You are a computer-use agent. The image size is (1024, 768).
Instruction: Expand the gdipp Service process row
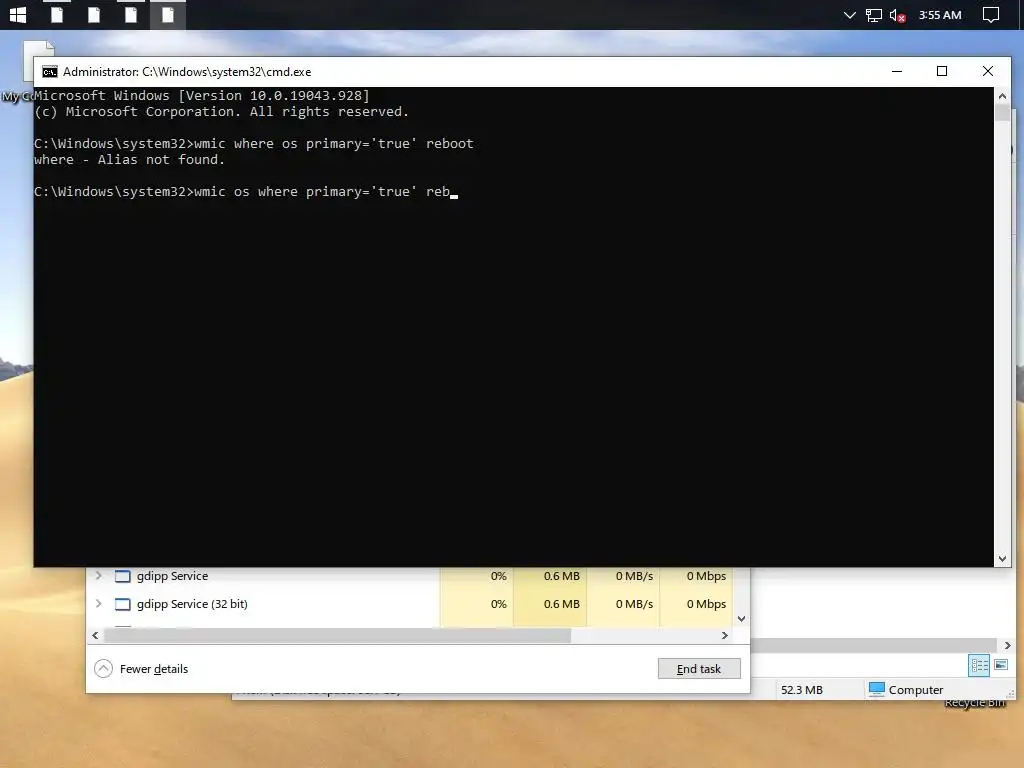[x=99, y=575]
